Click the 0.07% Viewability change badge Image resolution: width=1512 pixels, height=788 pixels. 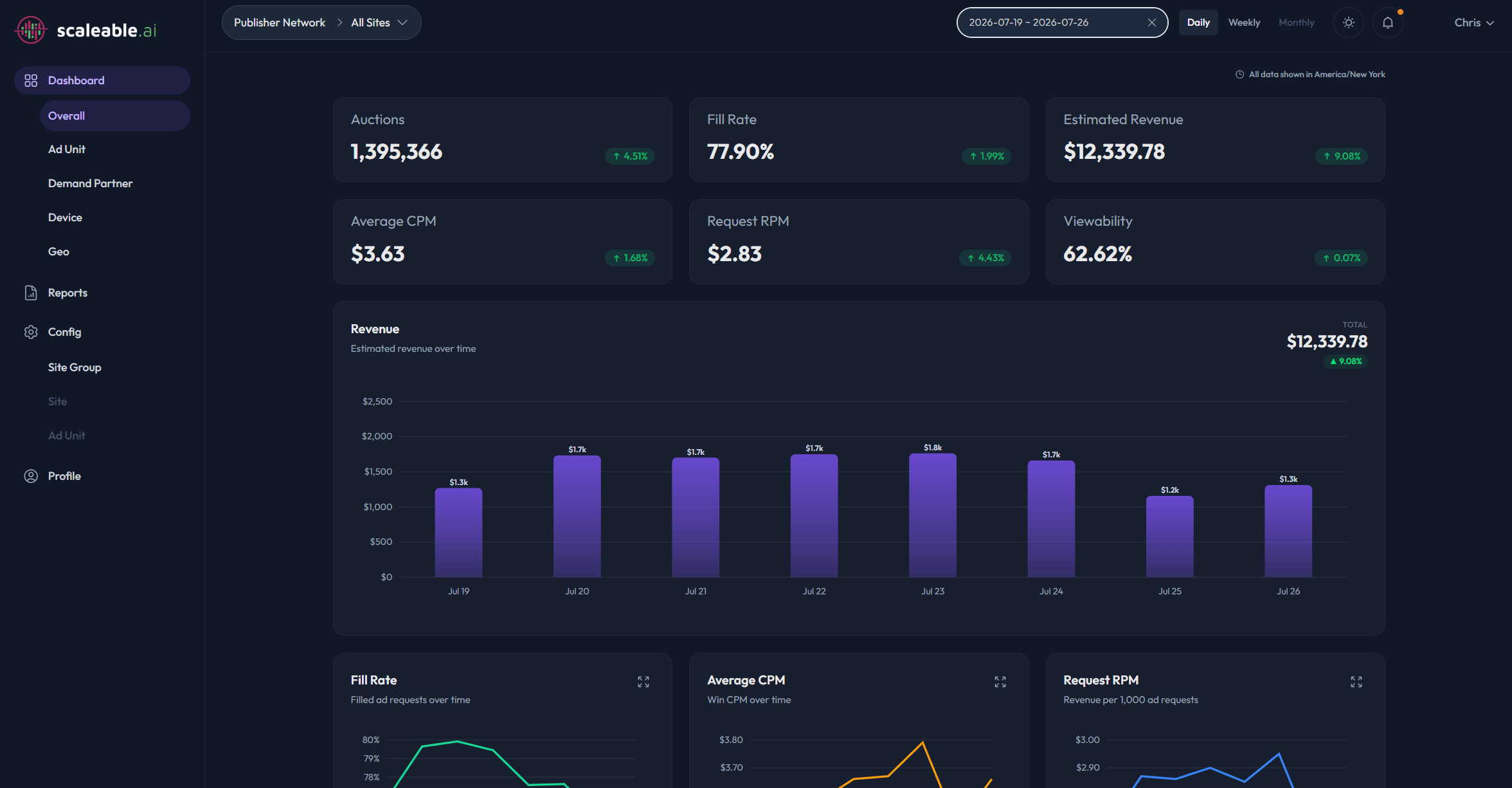1341,258
